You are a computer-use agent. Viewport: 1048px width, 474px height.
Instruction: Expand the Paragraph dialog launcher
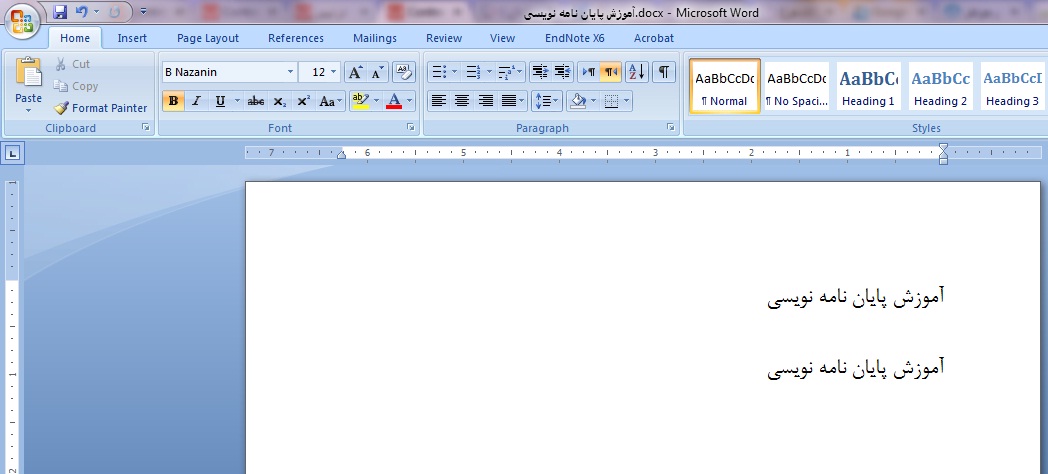(670, 128)
